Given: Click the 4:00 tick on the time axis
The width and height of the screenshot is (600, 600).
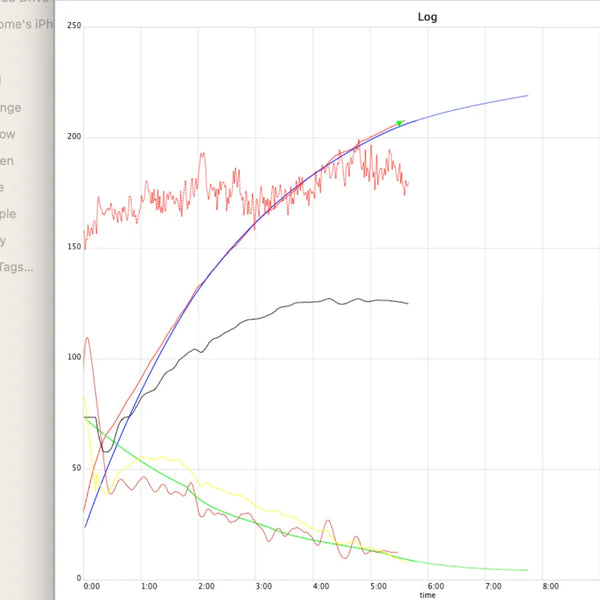Looking at the screenshot, I should click(320, 586).
